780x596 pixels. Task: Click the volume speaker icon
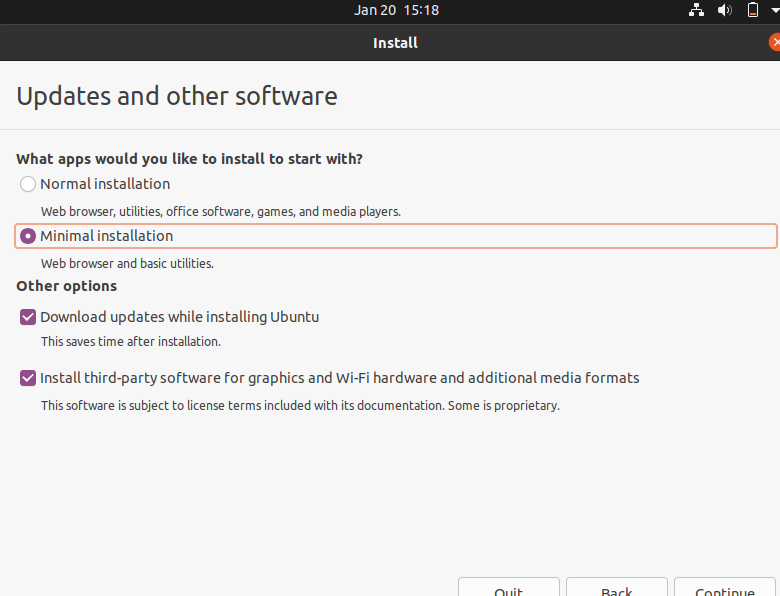tap(725, 10)
